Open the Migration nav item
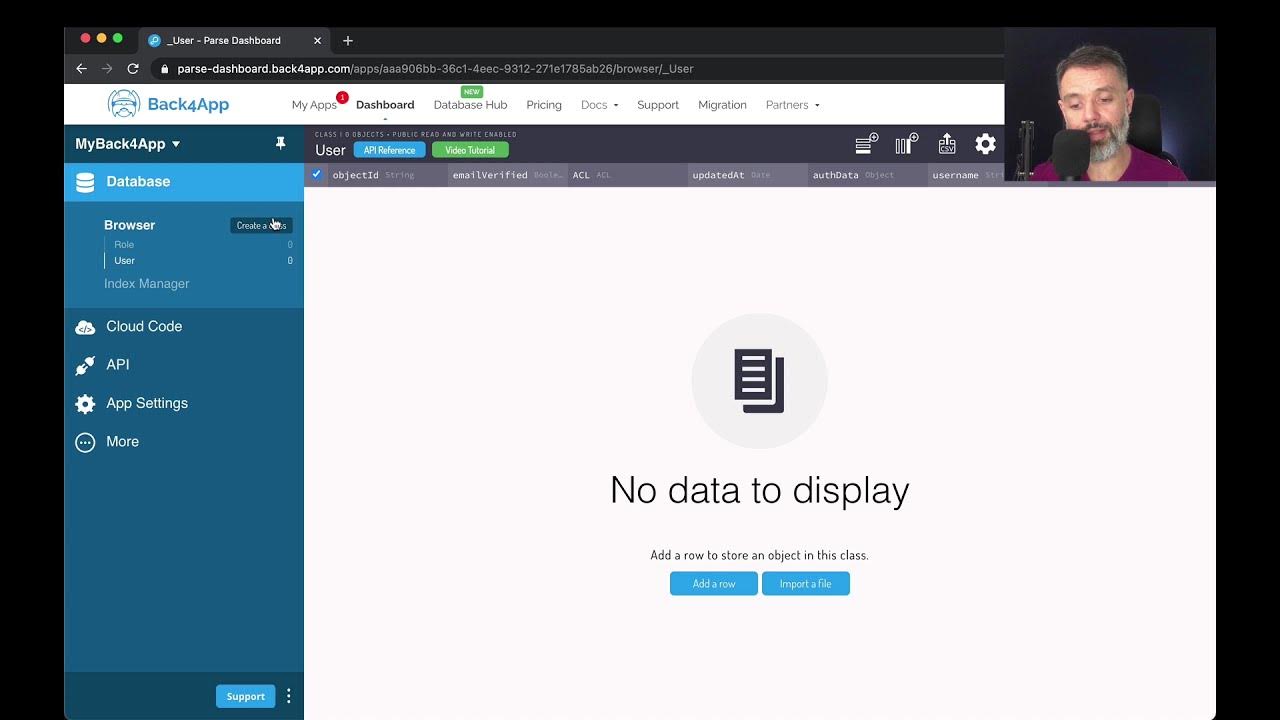This screenshot has width=1280, height=720. (x=722, y=105)
